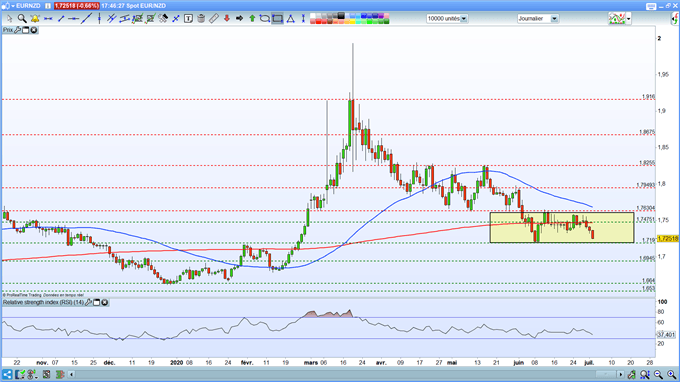Choose the text annotation tool
Viewport: 680px width, 382px height.
188,19
